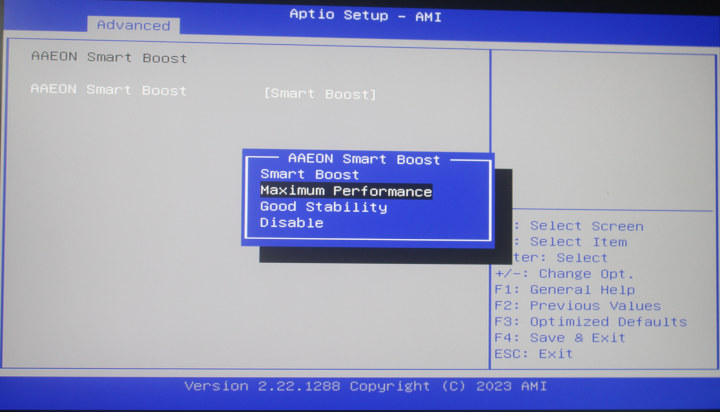The image size is (720, 412).
Task: Pick Good Stability from the popup
Action: [x=324, y=207]
